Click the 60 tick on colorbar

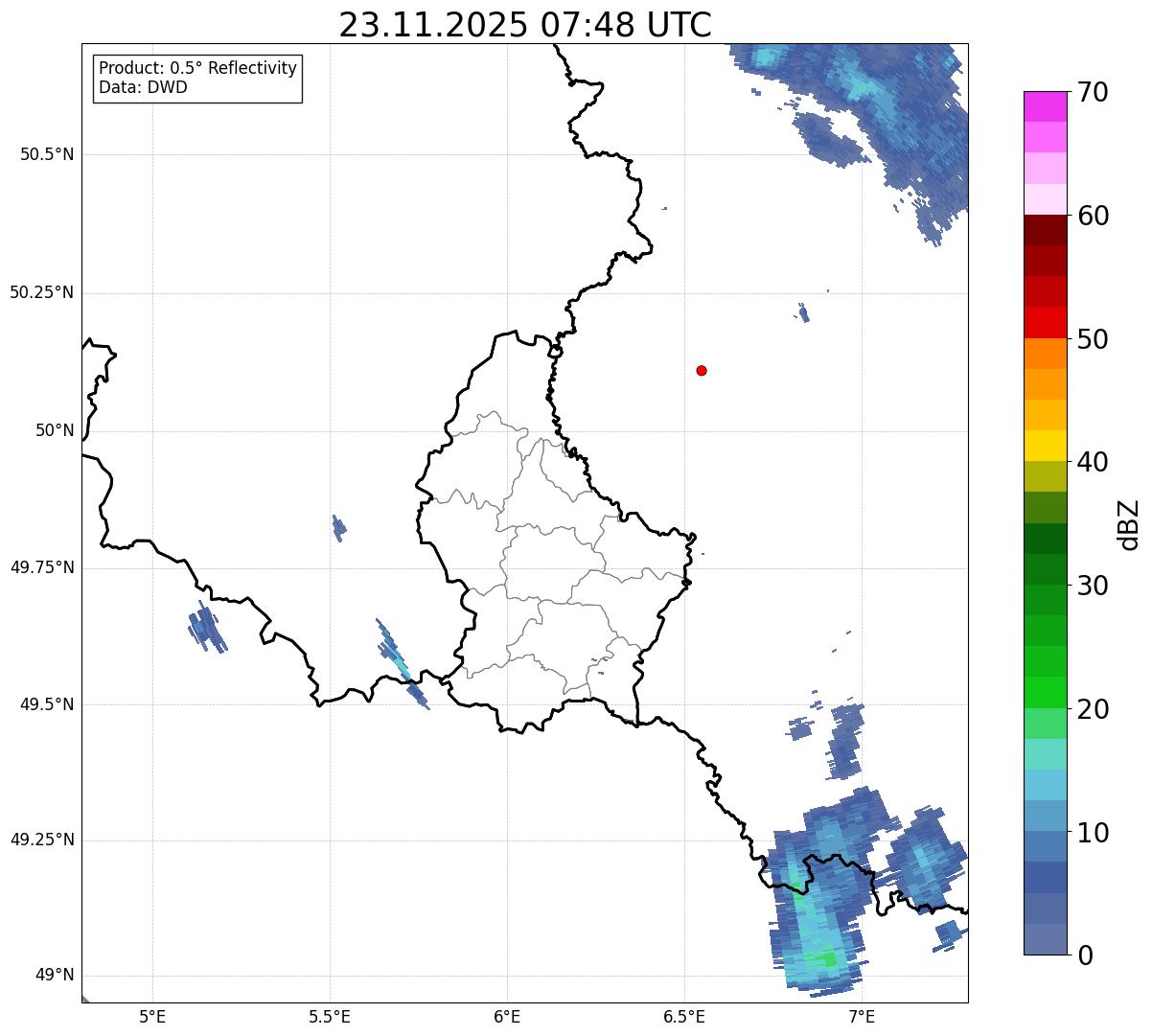(1093, 216)
